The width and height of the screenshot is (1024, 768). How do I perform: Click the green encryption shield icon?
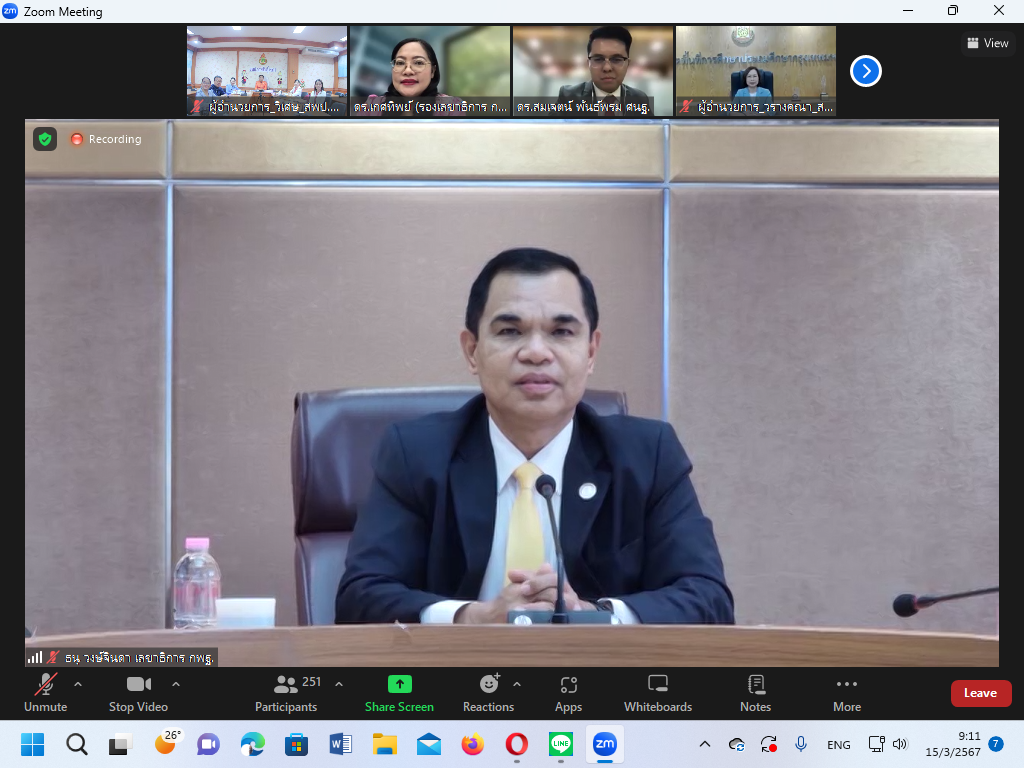45,139
